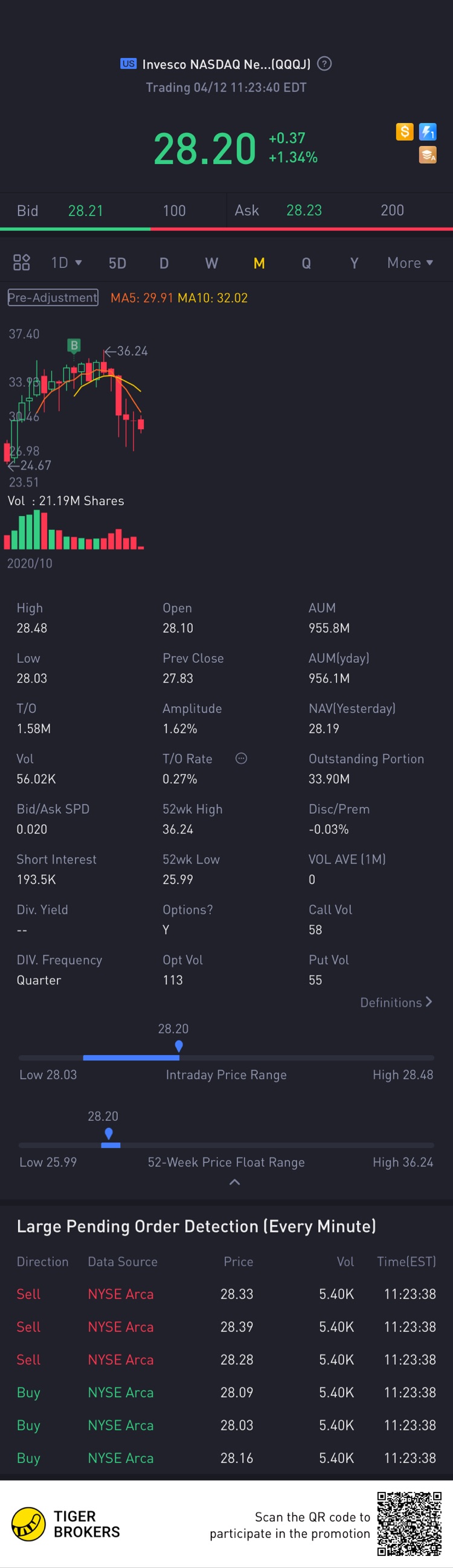Tap the green B marker on chart
Viewport: 453px width, 1568px height.
74,346
